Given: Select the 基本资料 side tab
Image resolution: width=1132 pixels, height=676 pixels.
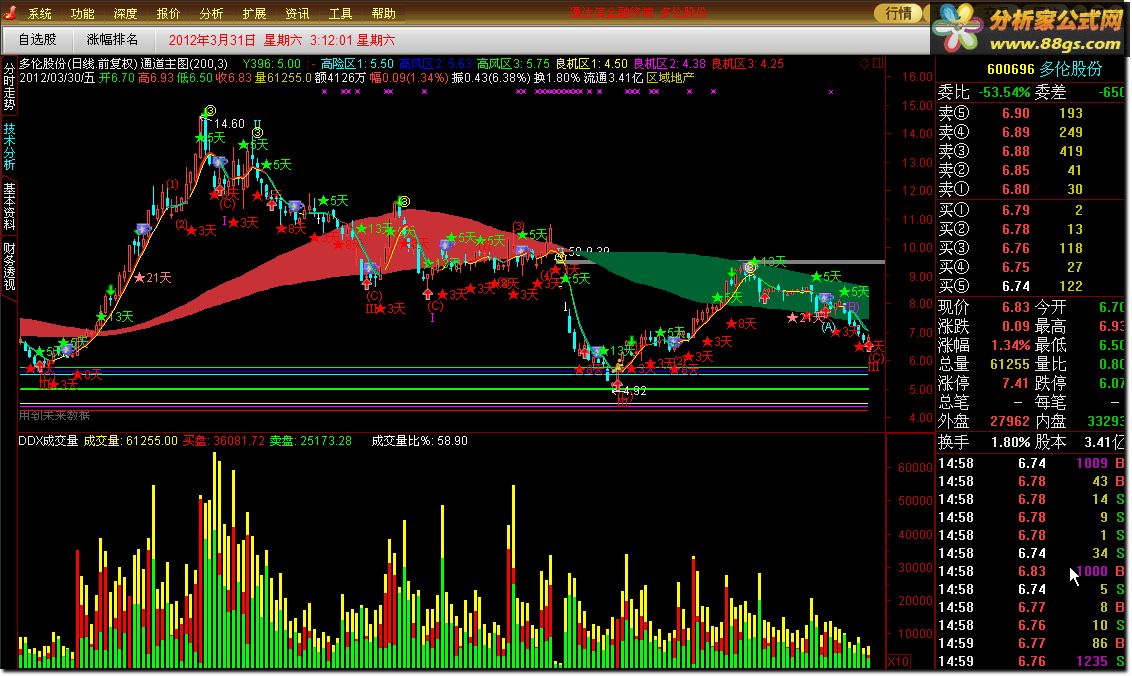Looking at the screenshot, I should [x=9, y=206].
